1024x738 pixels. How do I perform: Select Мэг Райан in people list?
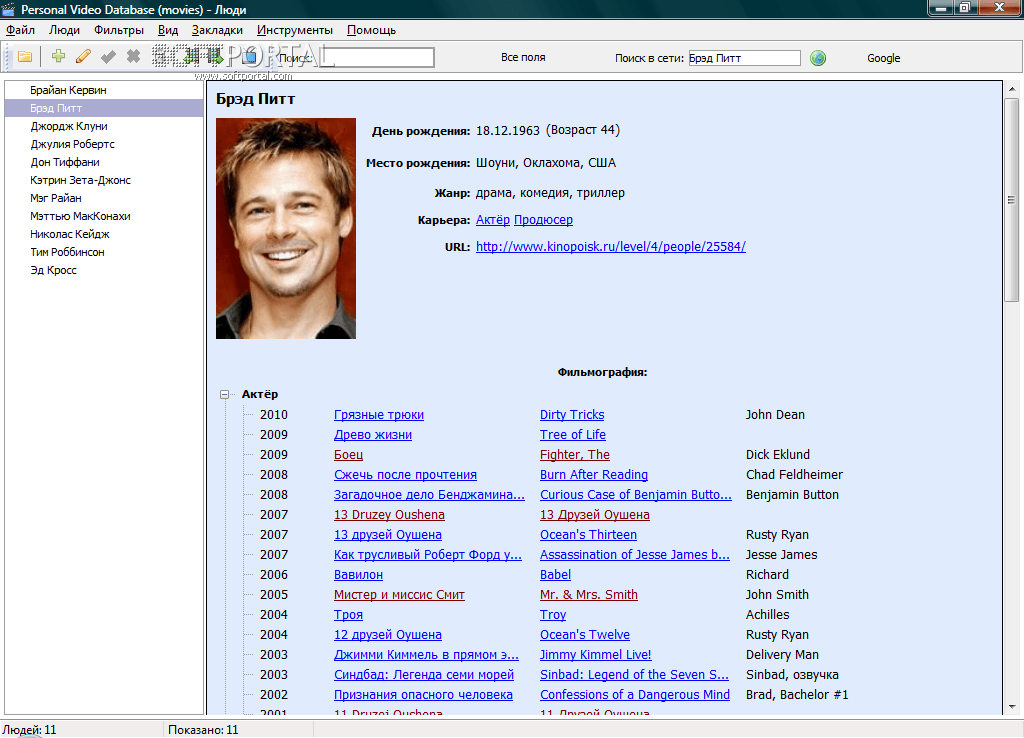pyautogui.click(x=56, y=198)
